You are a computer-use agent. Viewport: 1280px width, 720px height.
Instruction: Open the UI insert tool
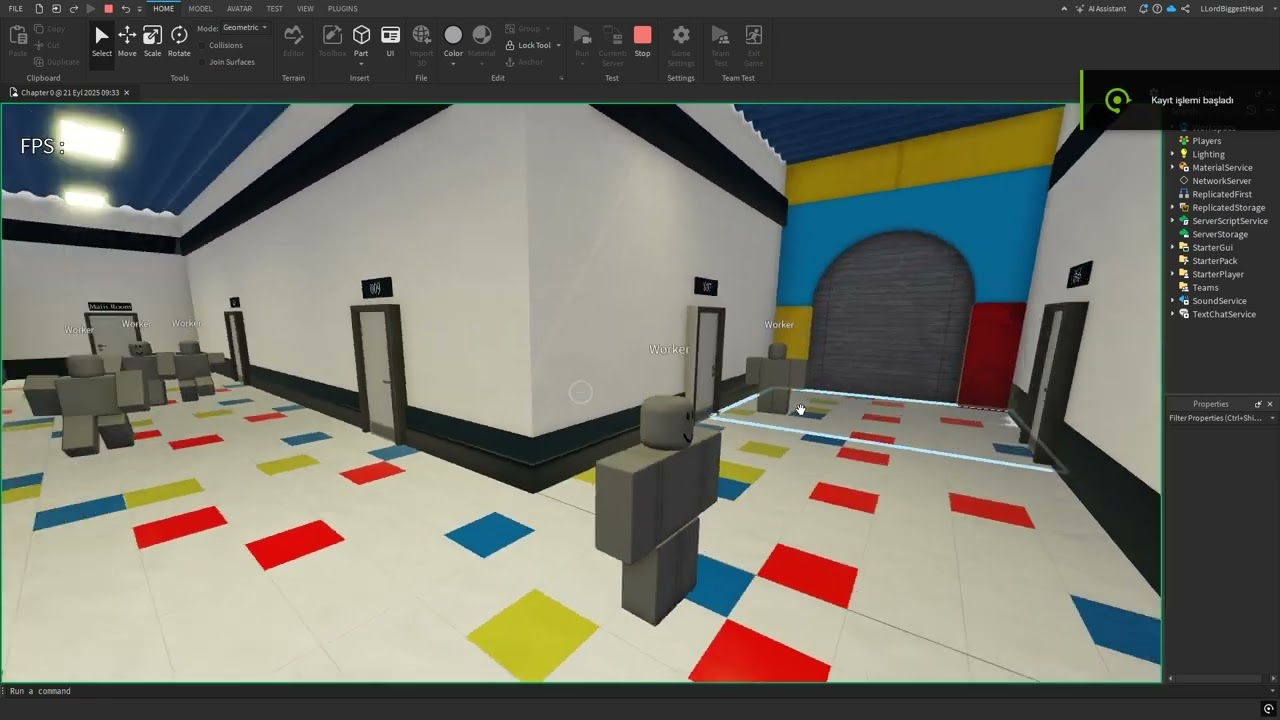390,41
